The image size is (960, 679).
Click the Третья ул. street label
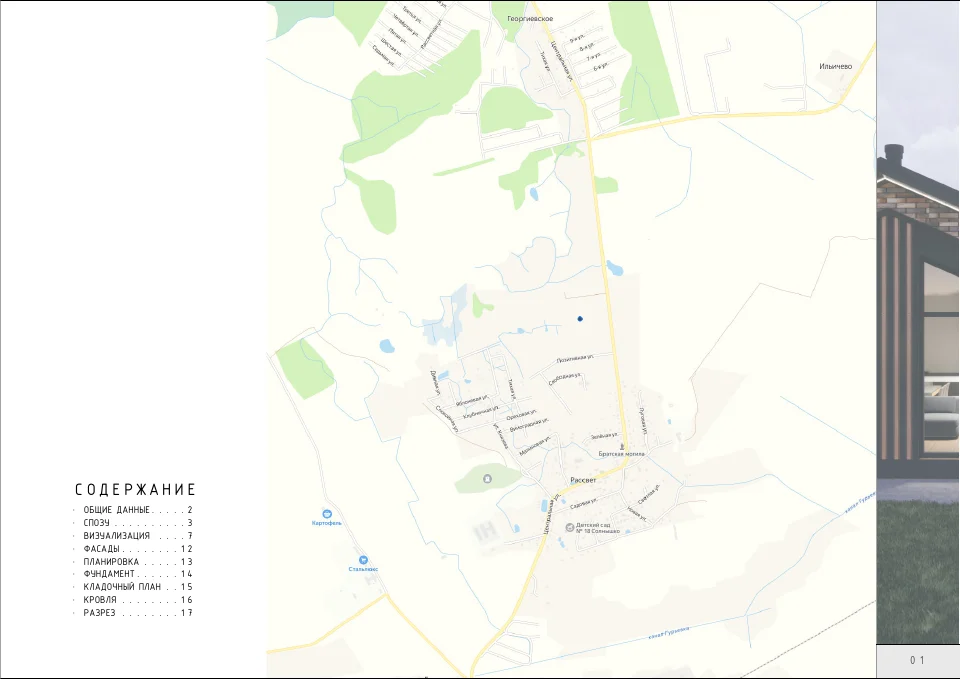point(411,15)
